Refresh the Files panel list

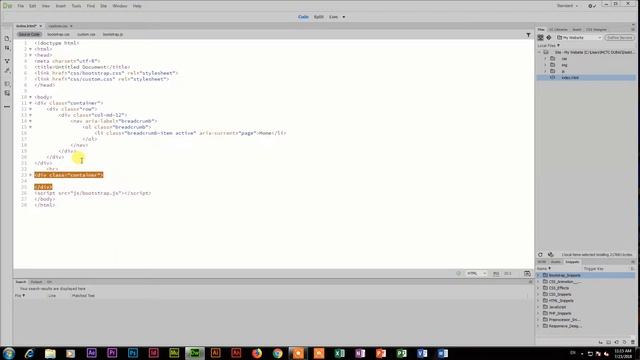[x=540, y=255]
